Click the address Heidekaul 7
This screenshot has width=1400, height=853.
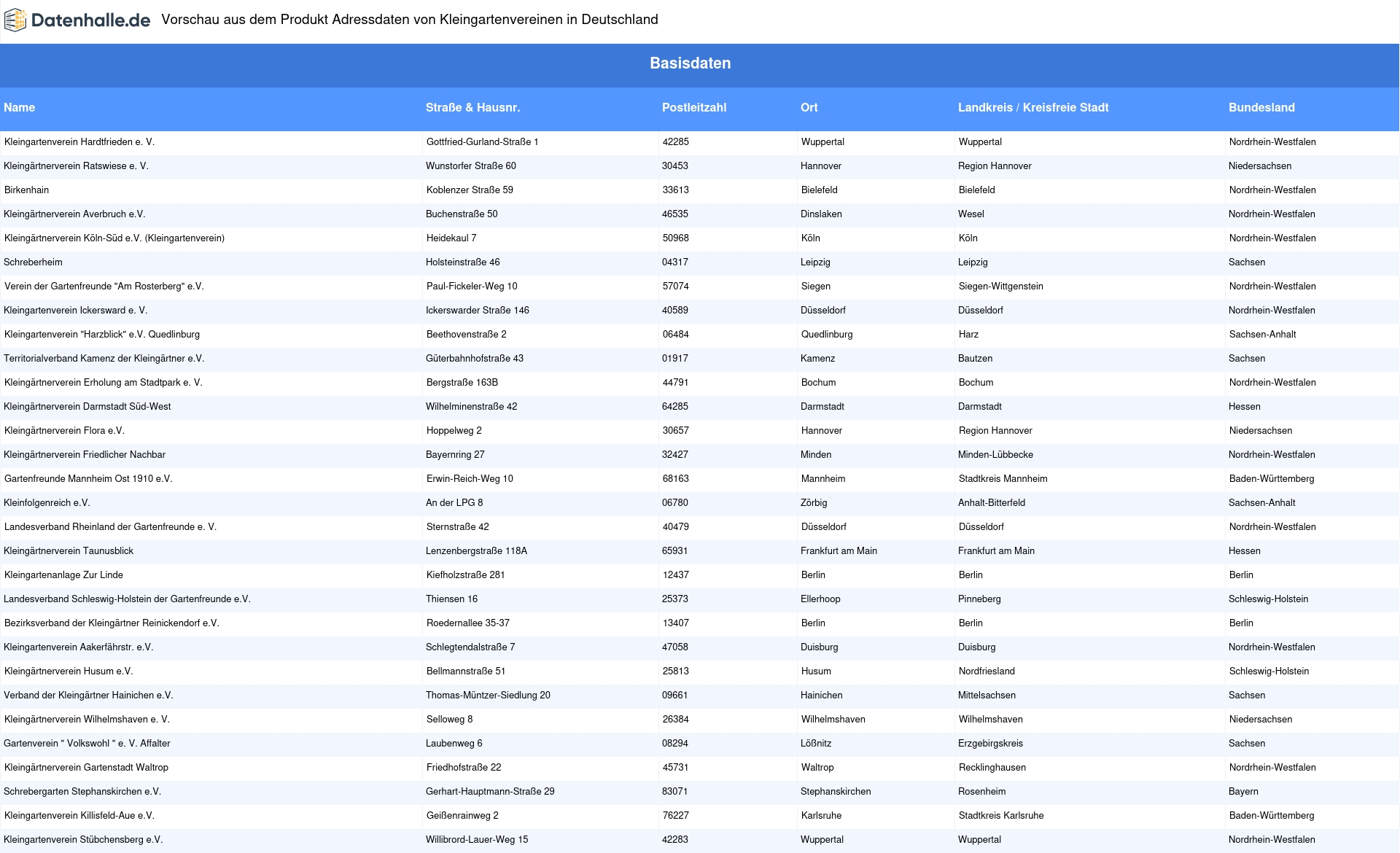pyautogui.click(x=451, y=238)
